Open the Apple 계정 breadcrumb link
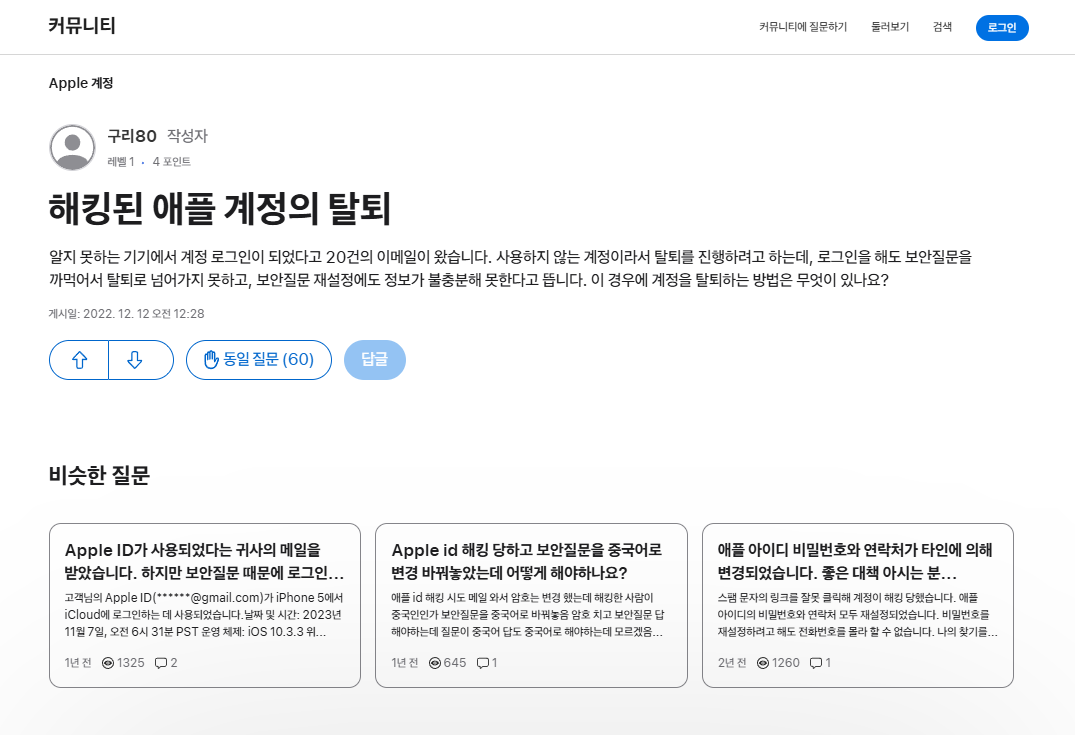 coord(80,83)
